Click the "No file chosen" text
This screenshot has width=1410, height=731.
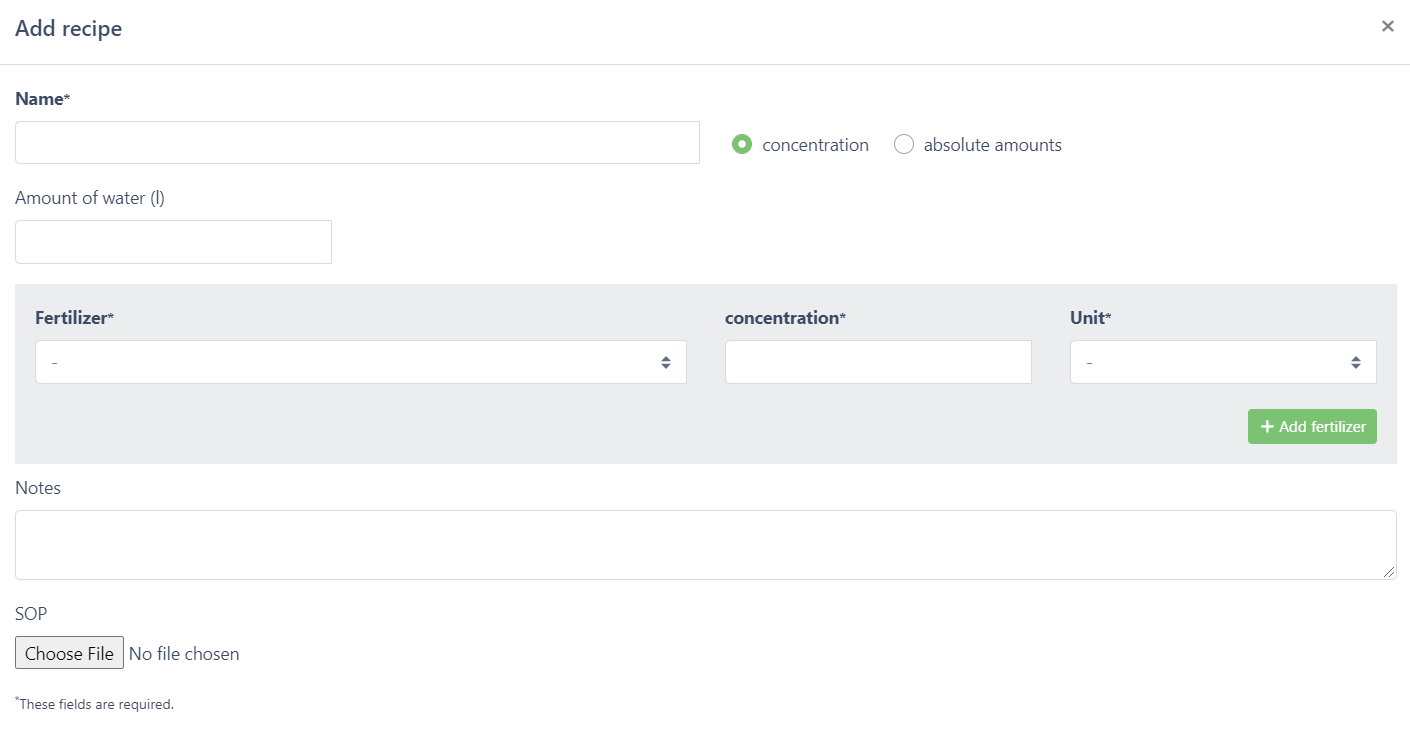coord(184,654)
